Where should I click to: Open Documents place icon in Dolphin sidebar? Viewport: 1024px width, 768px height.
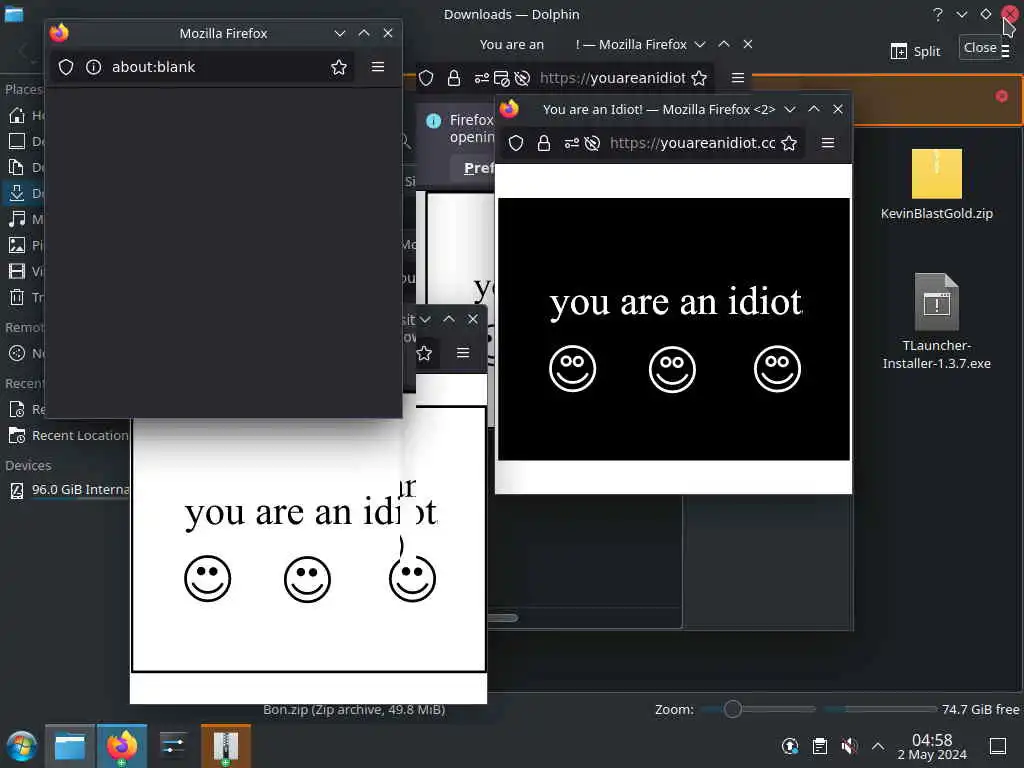pyautogui.click(x=17, y=167)
